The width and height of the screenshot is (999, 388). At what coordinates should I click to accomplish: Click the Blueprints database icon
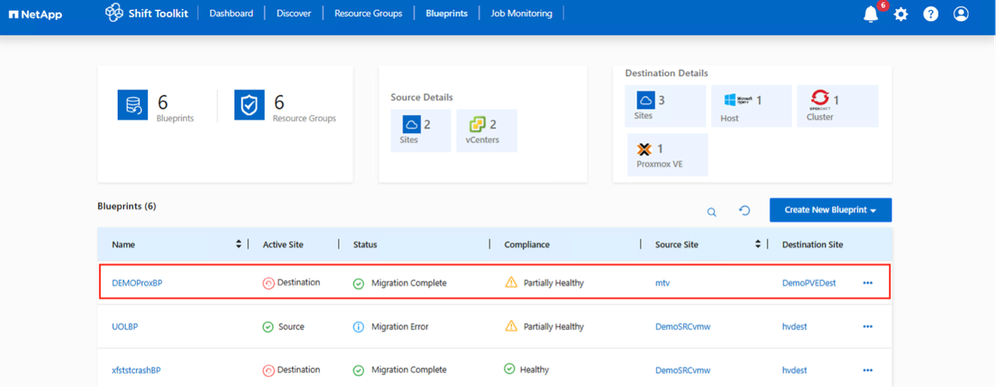coord(133,105)
